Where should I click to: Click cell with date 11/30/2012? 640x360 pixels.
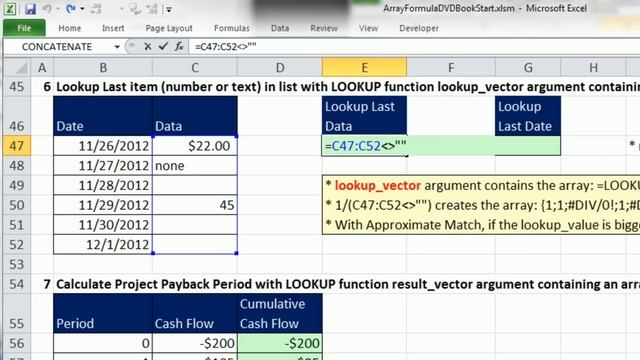tap(103, 225)
